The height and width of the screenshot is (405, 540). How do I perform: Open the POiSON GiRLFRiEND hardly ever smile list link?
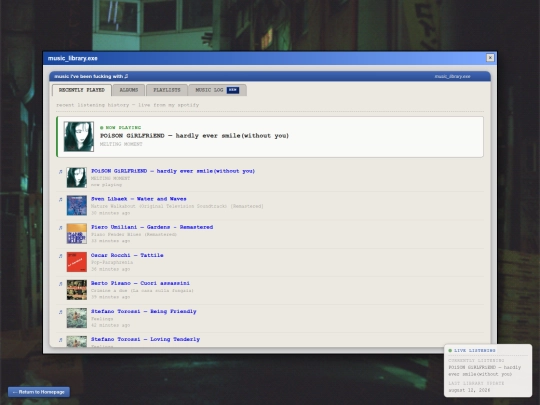(173, 171)
